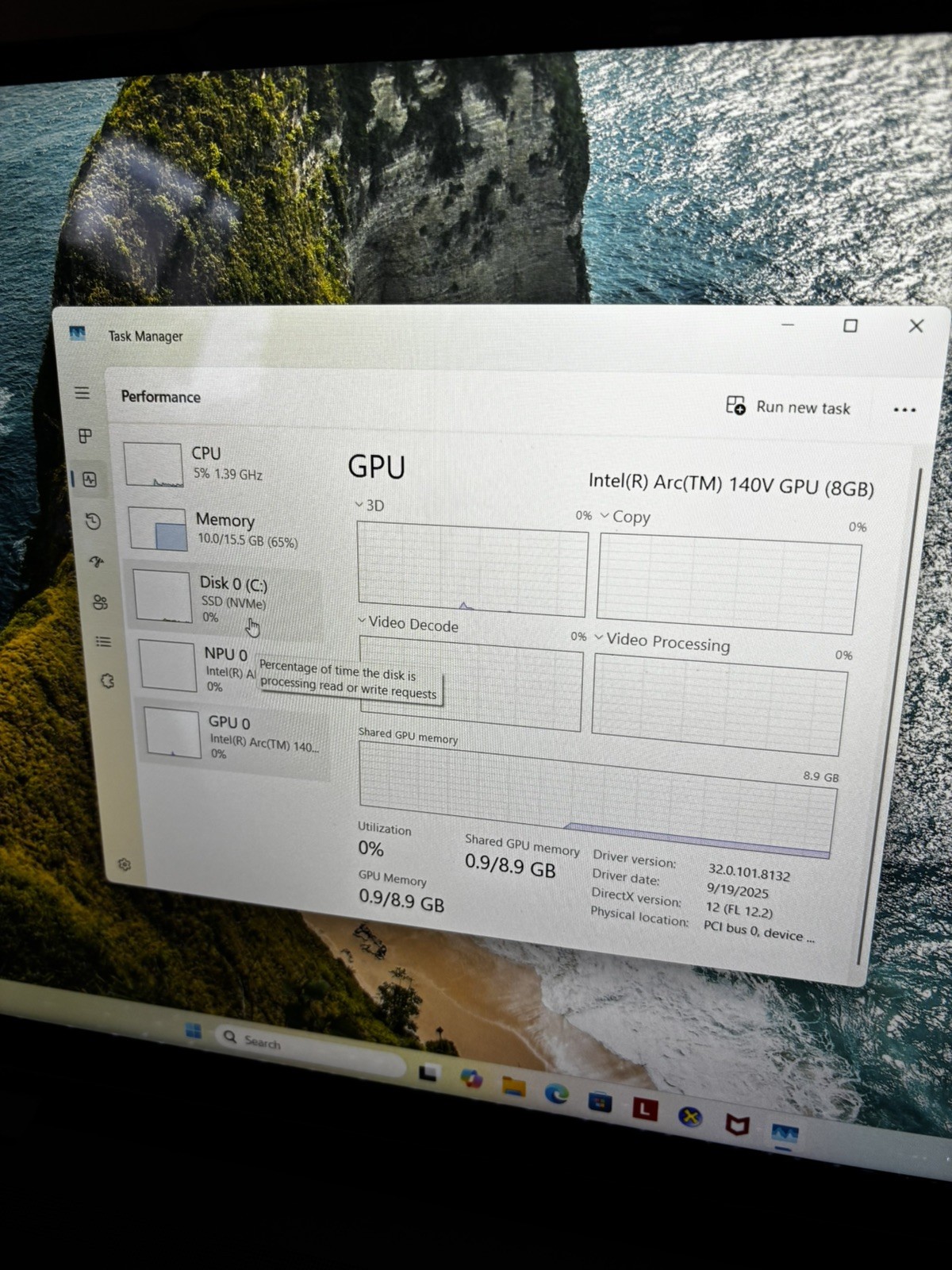Click driver version 32.0.101.8132
The height and width of the screenshot is (1270, 952).
(x=749, y=873)
